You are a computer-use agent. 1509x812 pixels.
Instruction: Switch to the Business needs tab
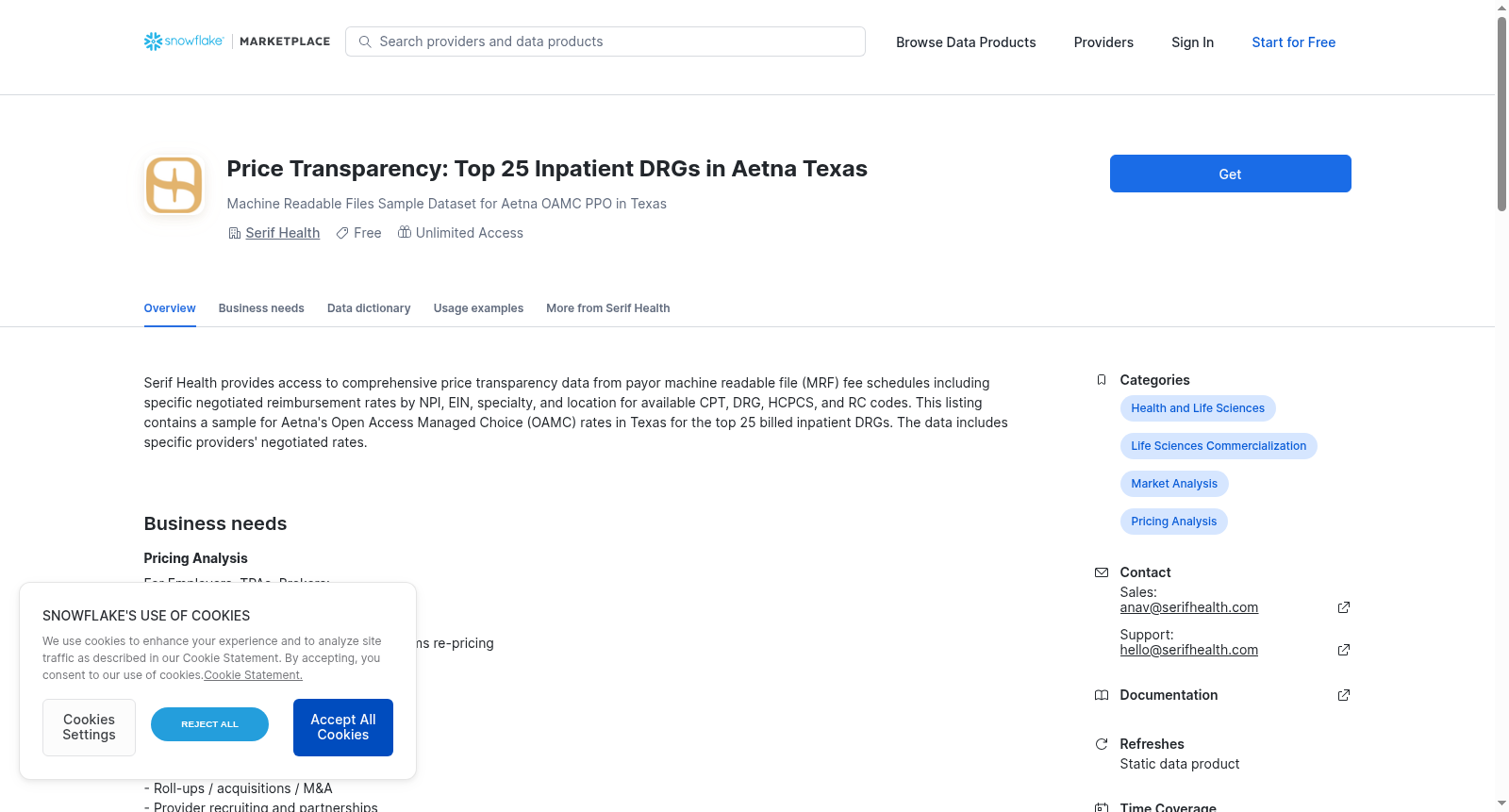click(261, 308)
